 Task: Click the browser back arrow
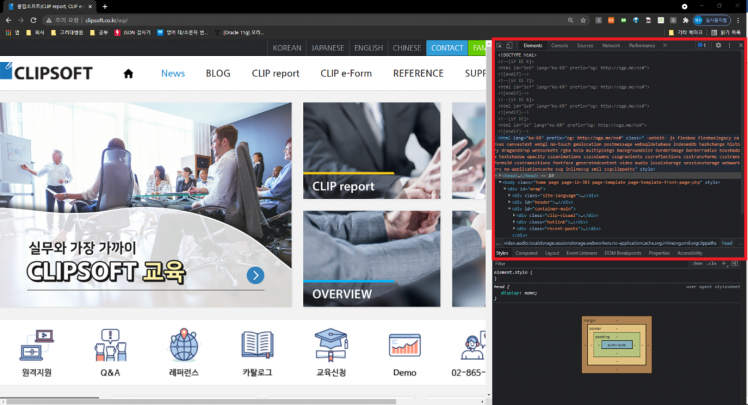(8, 20)
